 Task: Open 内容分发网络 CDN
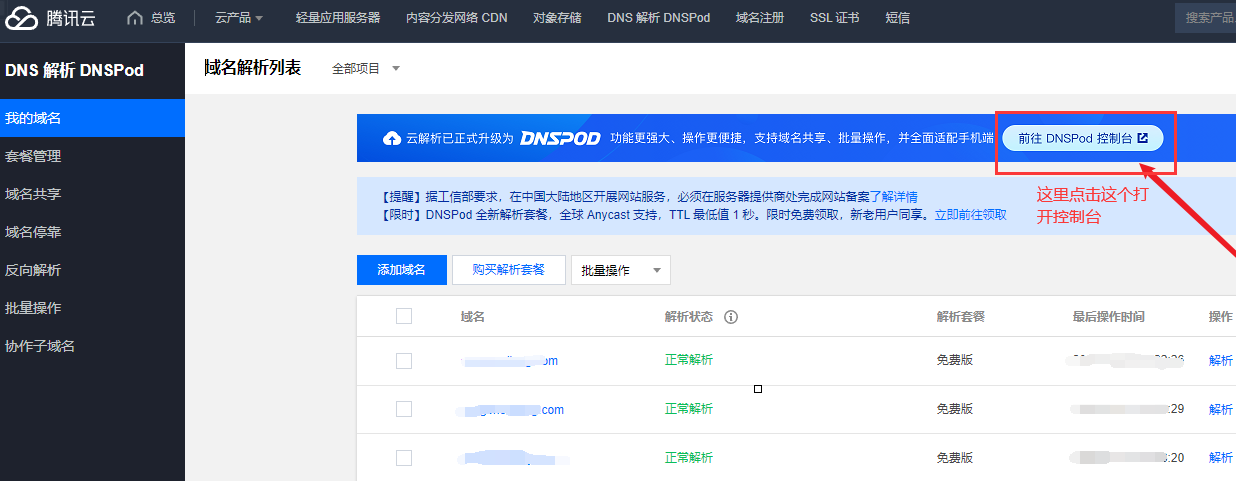(x=457, y=18)
